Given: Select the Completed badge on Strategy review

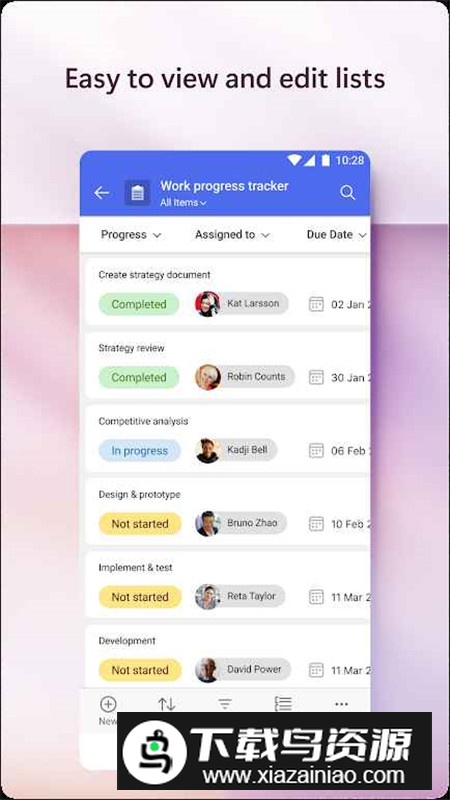Looking at the screenshot, I should (139, 378).
